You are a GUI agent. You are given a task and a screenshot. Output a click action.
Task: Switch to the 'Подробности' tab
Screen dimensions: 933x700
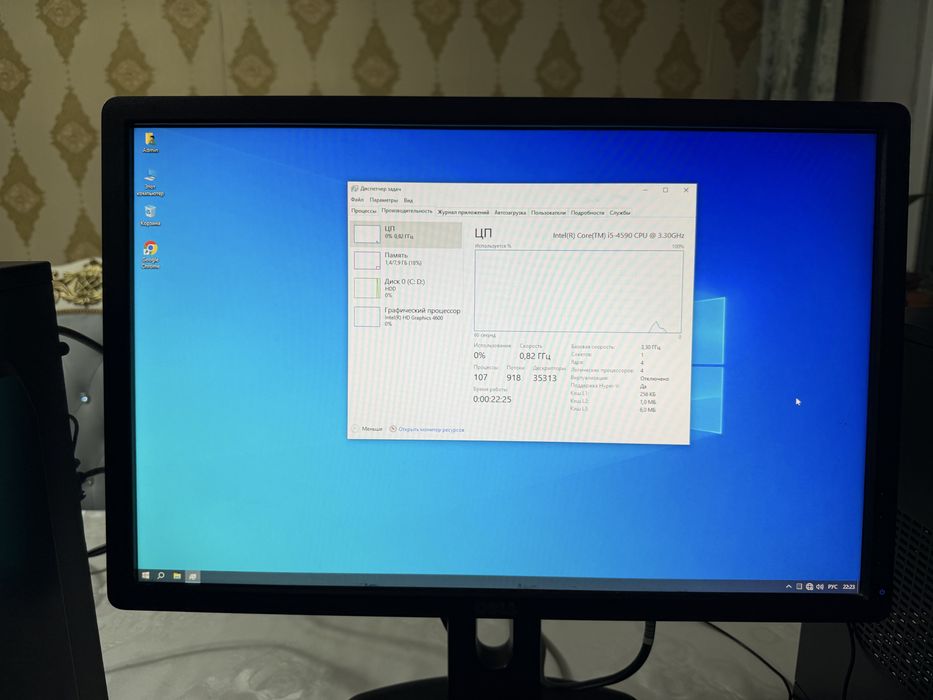pos(587,212)
